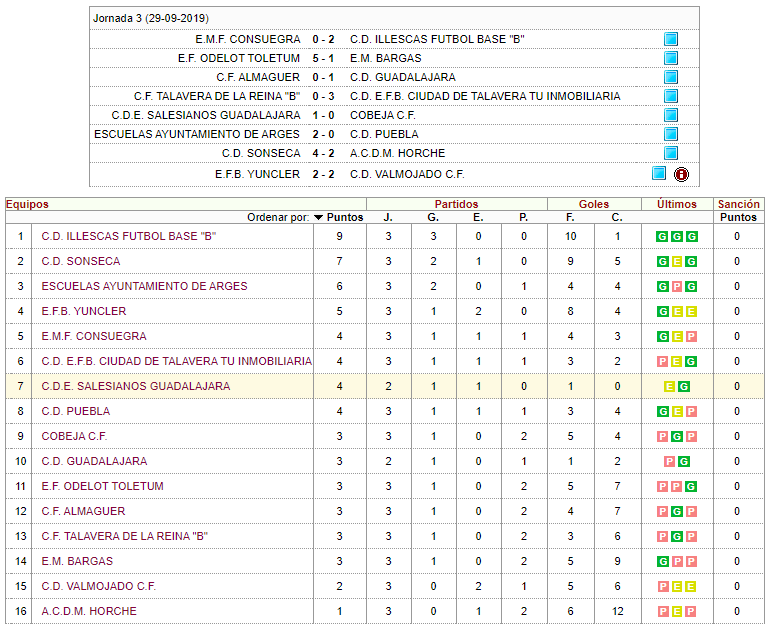Open A.C.D.M. Horche team link in standings
This screenshot has height=631, width=767.
[x=89, y=611]
